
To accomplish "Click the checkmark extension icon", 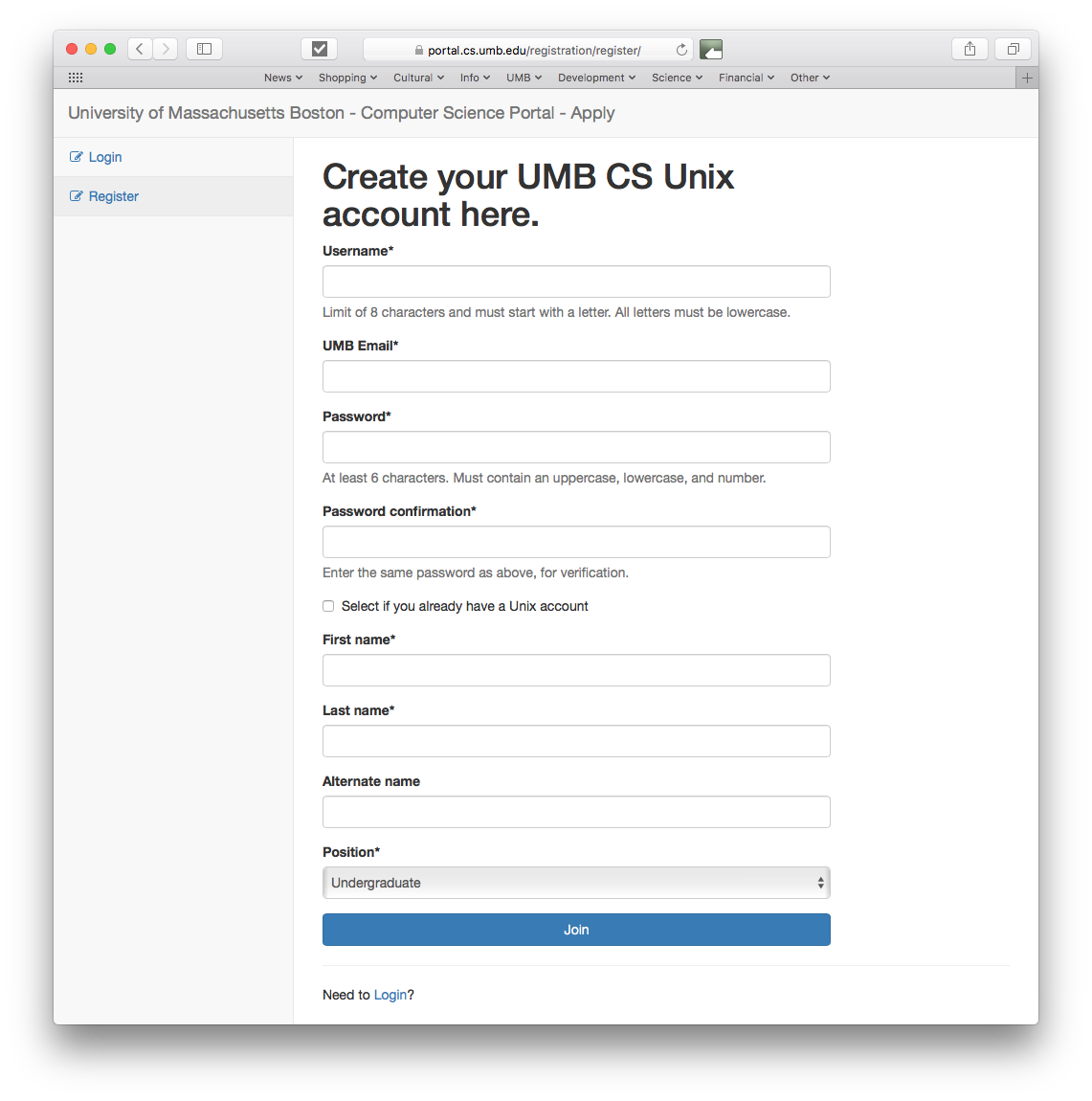I will coord(320,49).
